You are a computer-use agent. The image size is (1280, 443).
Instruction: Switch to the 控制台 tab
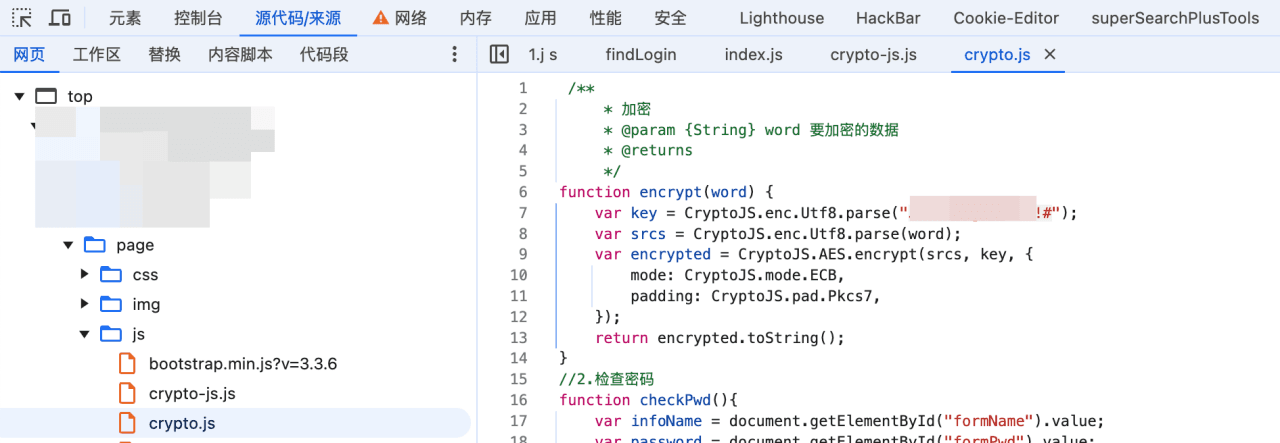point(198,18)
